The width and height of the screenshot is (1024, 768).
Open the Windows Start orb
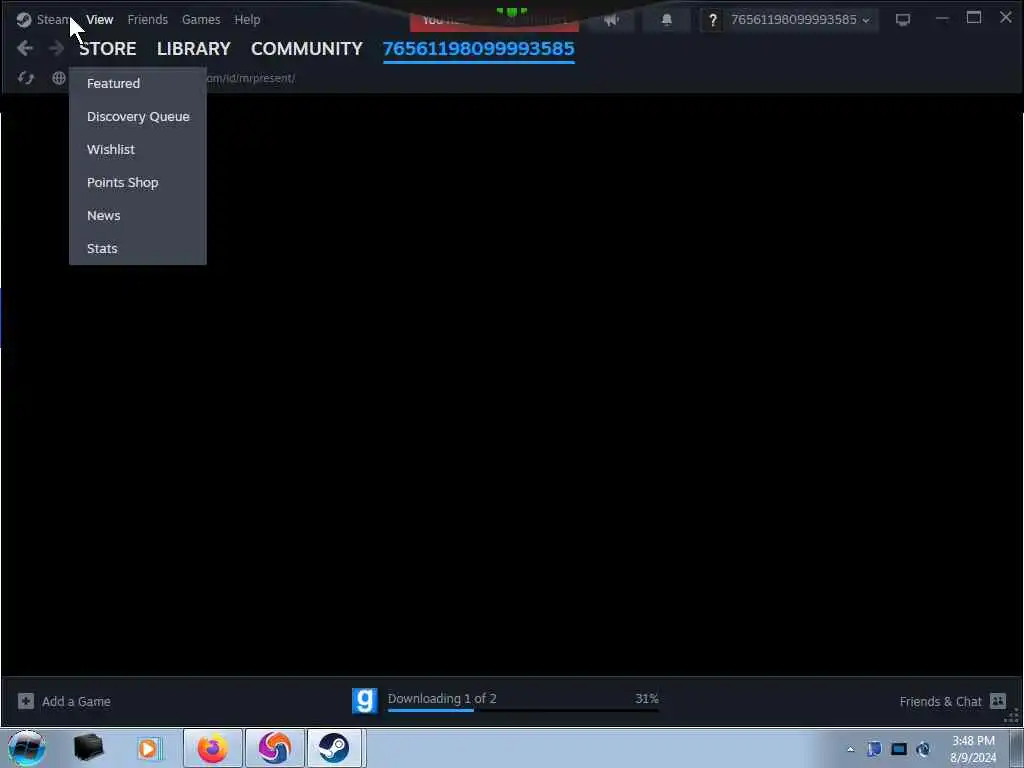click(x=27, y=748)
